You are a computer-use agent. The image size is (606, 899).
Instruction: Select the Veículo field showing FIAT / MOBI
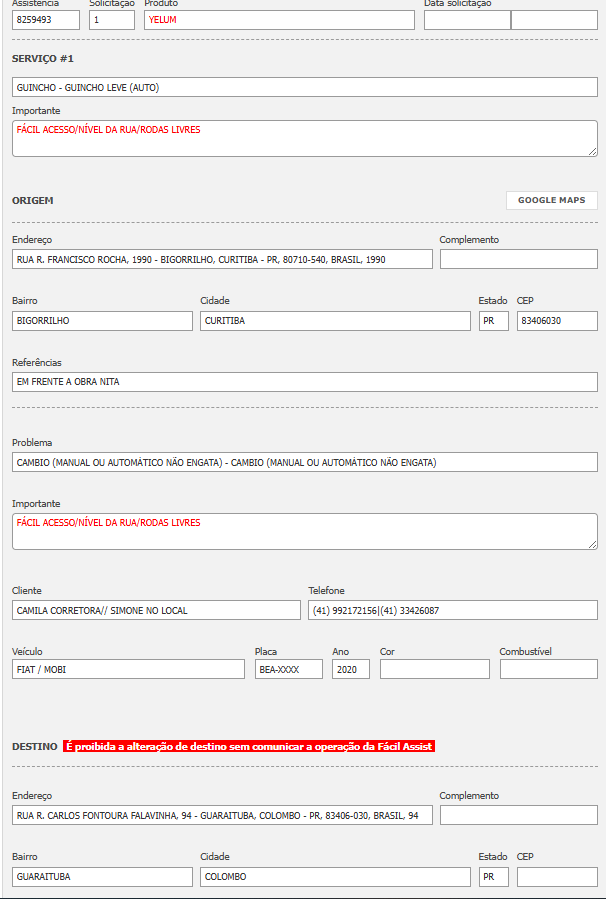[x=128, y=670]
